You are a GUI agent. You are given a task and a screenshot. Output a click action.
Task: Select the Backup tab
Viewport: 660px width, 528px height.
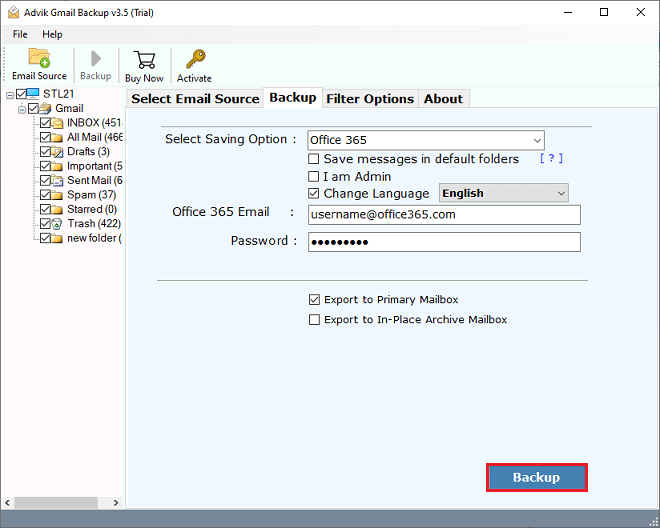tap(293, 98)
